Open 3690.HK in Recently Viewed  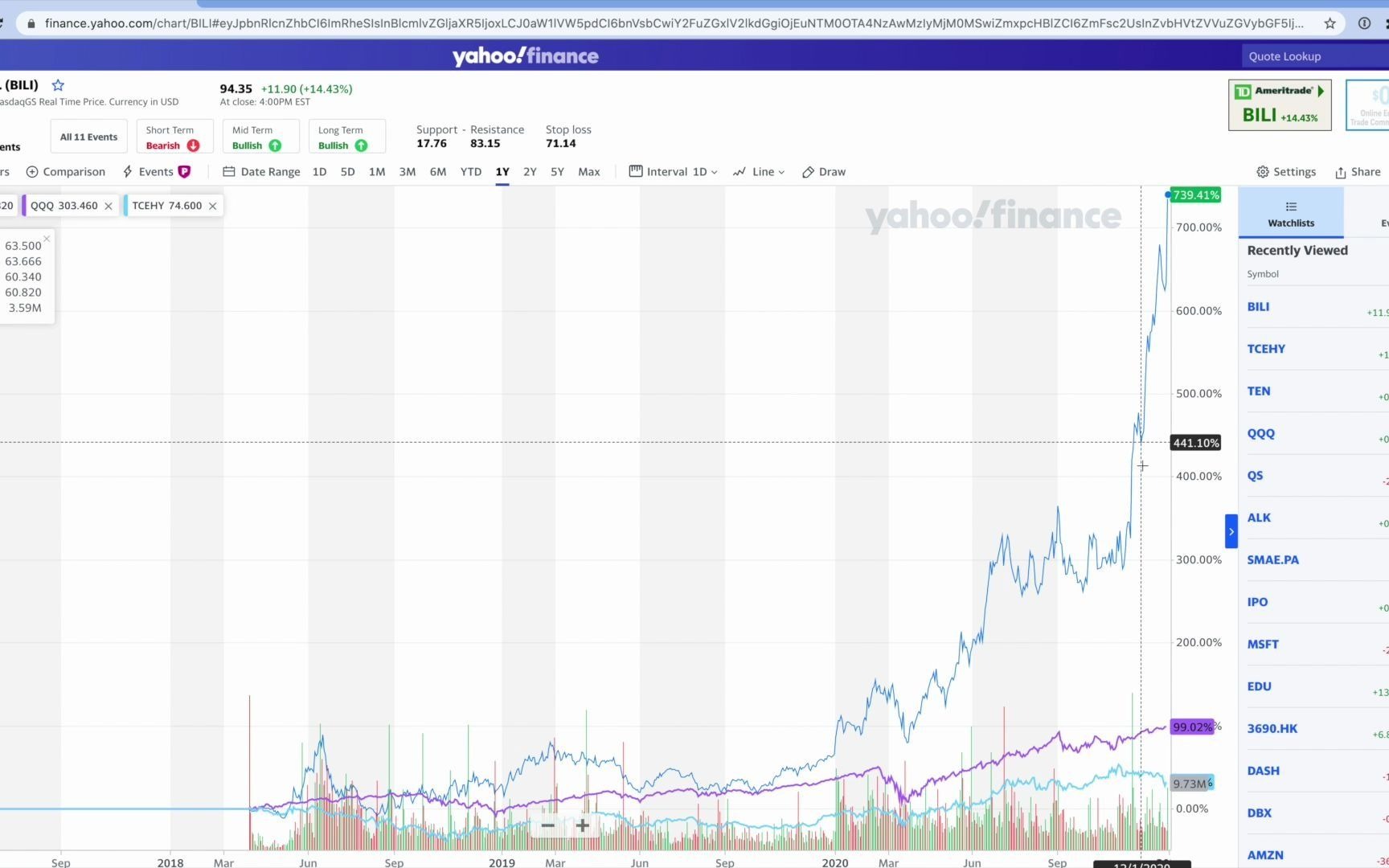coord(1272,729)
